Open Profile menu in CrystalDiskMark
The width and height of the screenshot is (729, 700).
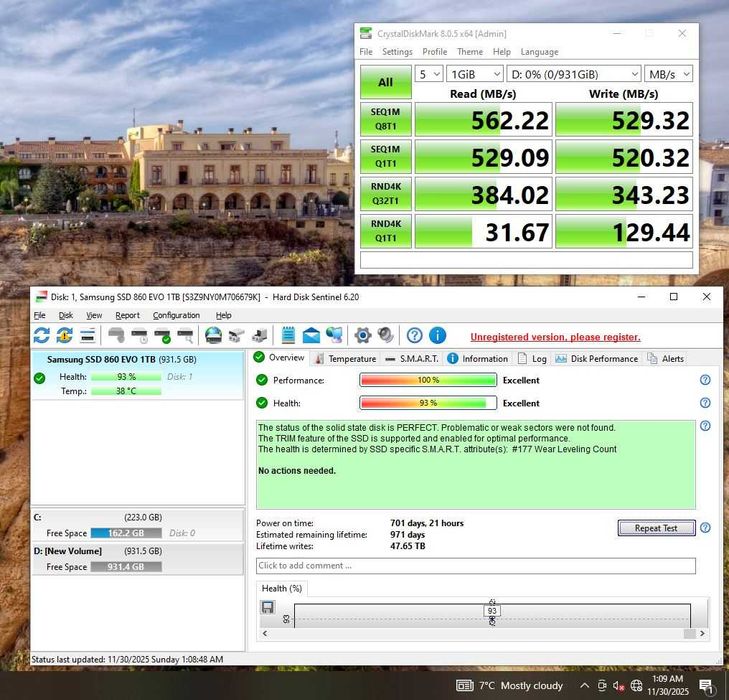(435, 52)
